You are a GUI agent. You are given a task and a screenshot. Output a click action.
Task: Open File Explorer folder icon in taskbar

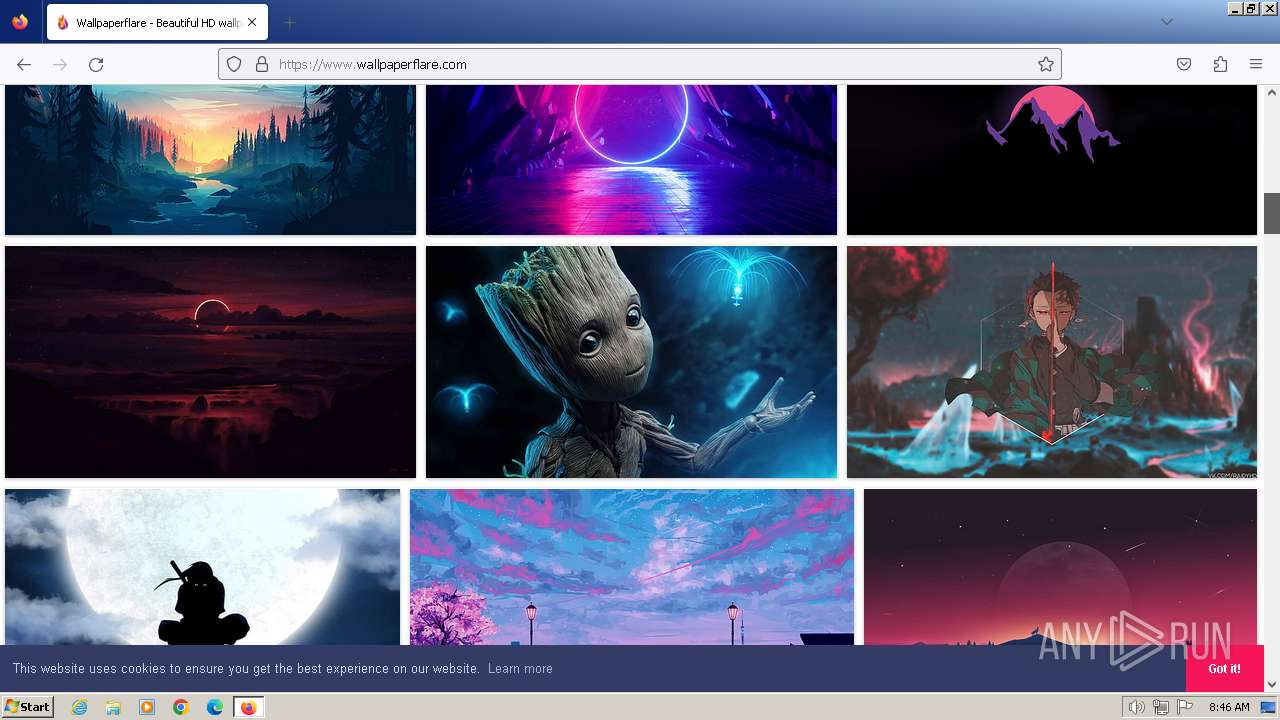click(113, 707)
